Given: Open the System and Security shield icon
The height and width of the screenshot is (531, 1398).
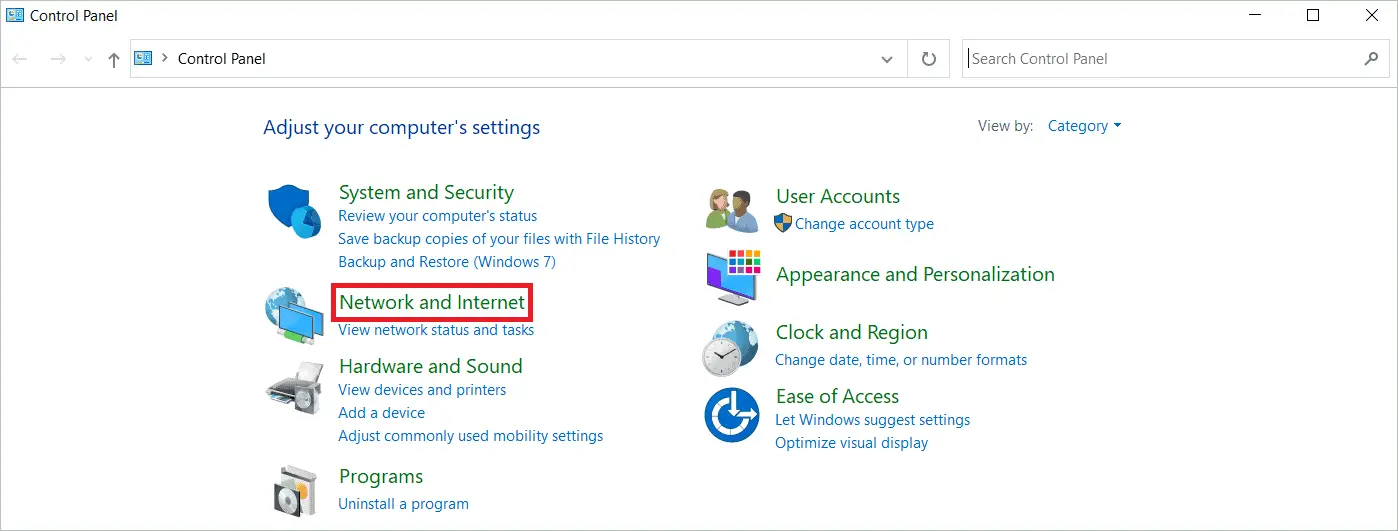Looking at the screenshot, I should [293, 211].
